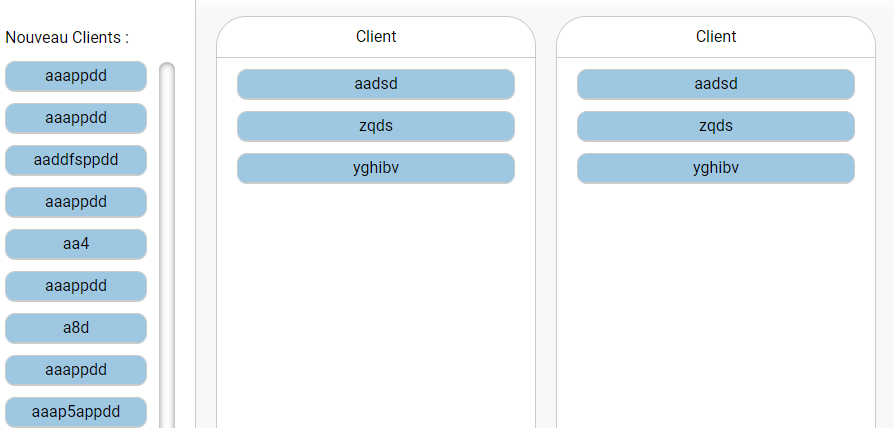Click the Nouveau Clients list scrollbar
The image size is (894, 428).
[167, 240]
